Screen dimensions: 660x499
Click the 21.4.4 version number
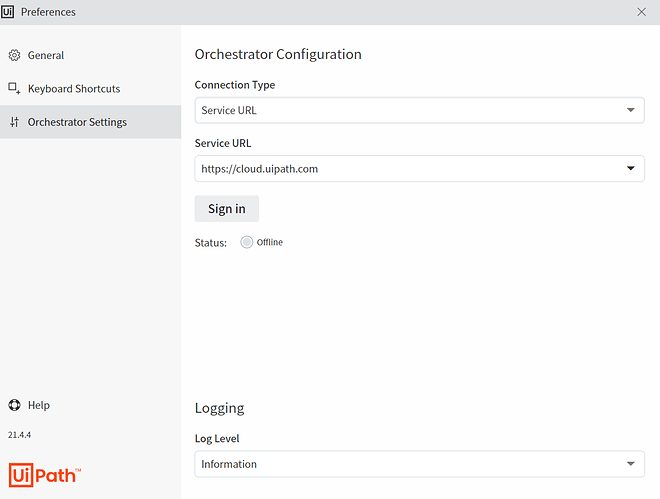(x=19, y=435)
